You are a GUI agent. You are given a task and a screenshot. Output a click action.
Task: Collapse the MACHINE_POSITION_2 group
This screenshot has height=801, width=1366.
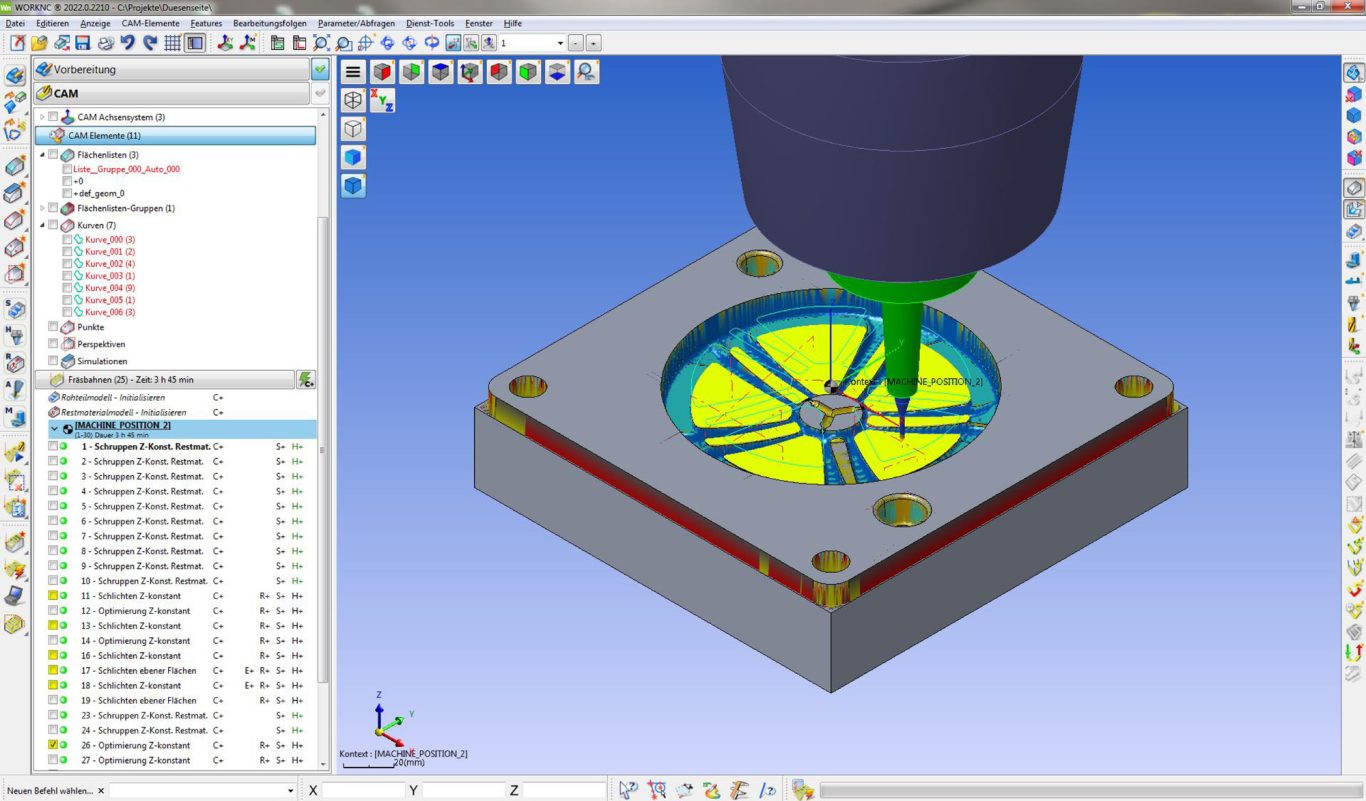tap(55, 427)
